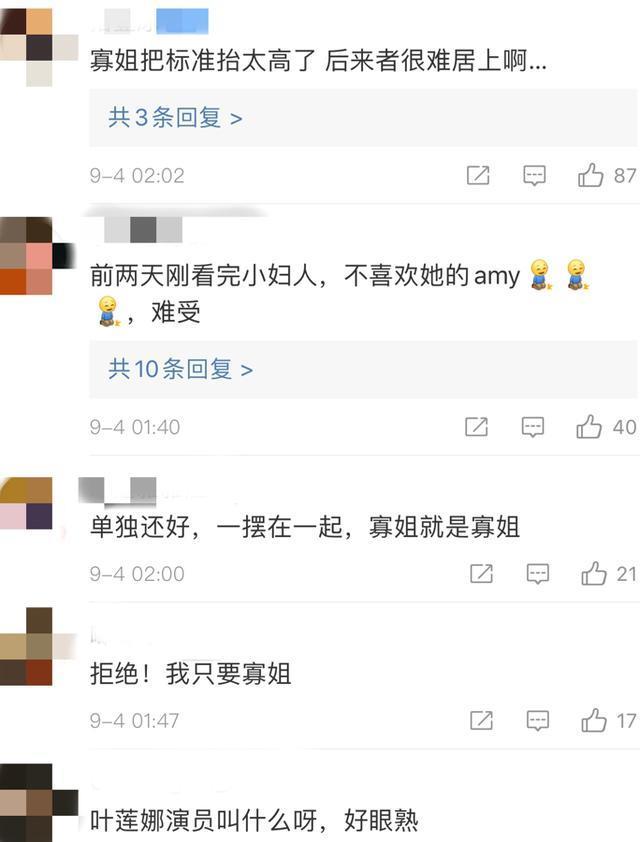The image size is (640, 842).
Task: Share the 9-4 02:00 comment
Action: [x=481, y=574]
